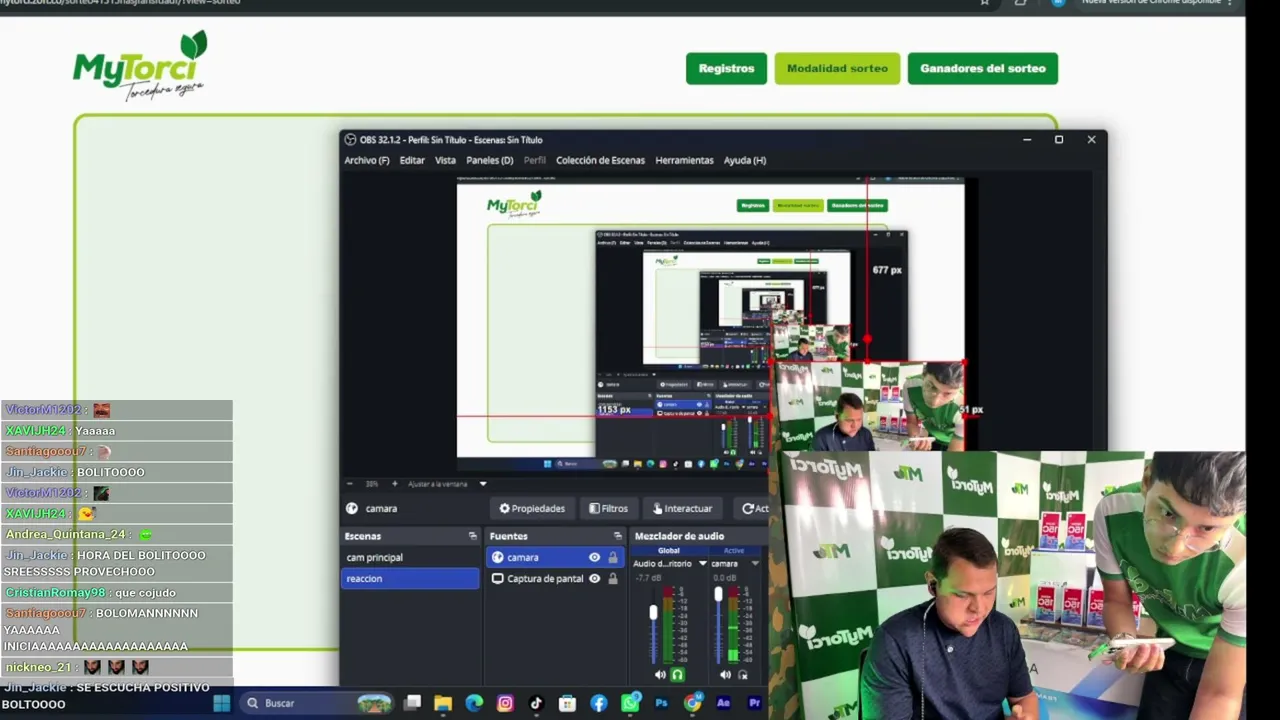This screenshot has width=1280, height=720.
Task: Open the Herramientas menu in OBS
Action: (x=684, y=160)
